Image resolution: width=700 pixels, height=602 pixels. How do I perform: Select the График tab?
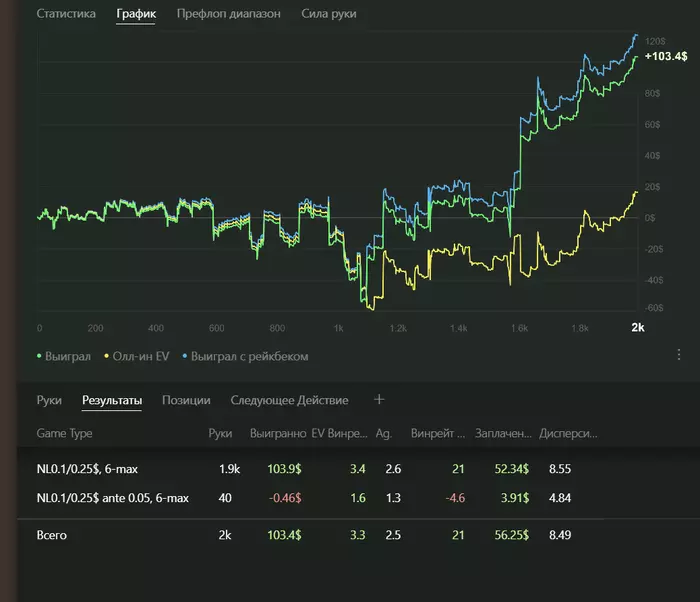tap(136, 14)
